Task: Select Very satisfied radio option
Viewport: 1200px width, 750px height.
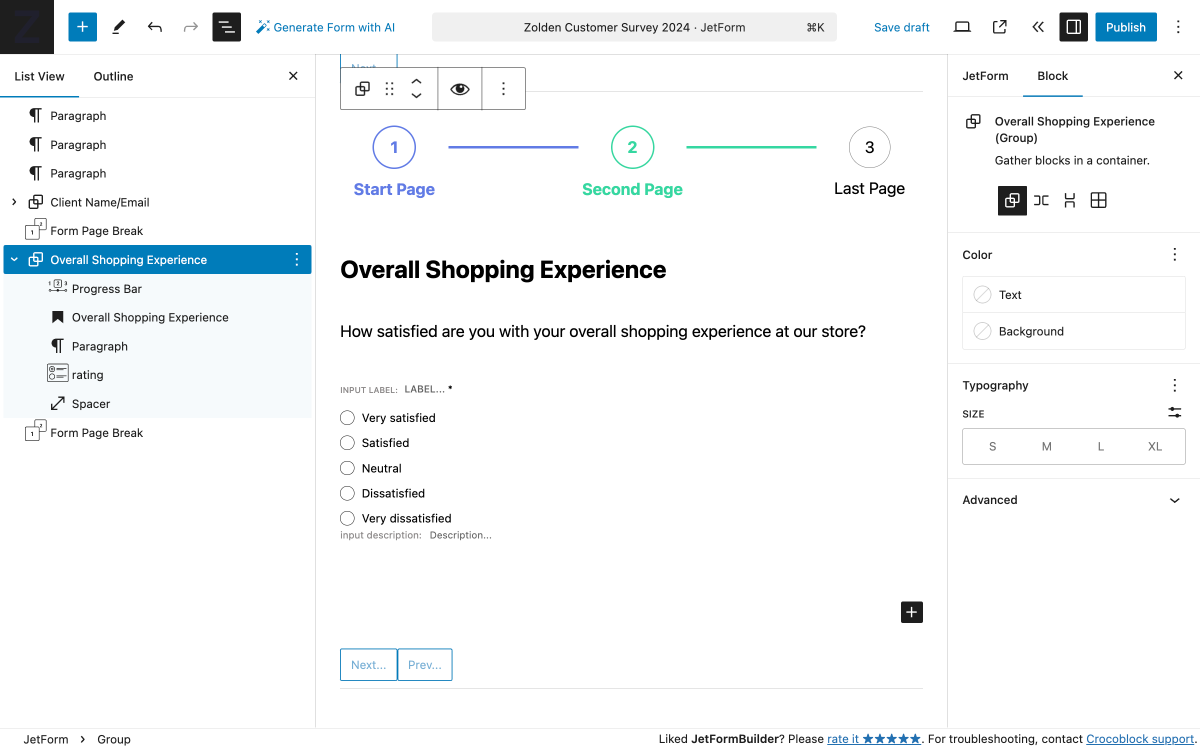Action: [347, 418]
